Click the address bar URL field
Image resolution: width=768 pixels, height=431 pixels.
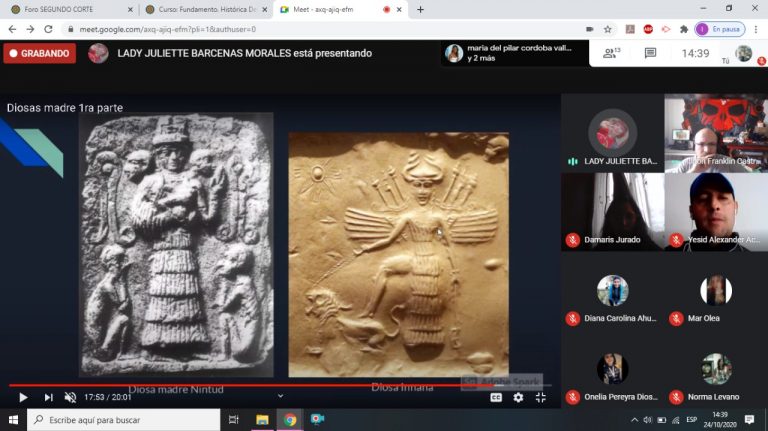coord(323,29)
